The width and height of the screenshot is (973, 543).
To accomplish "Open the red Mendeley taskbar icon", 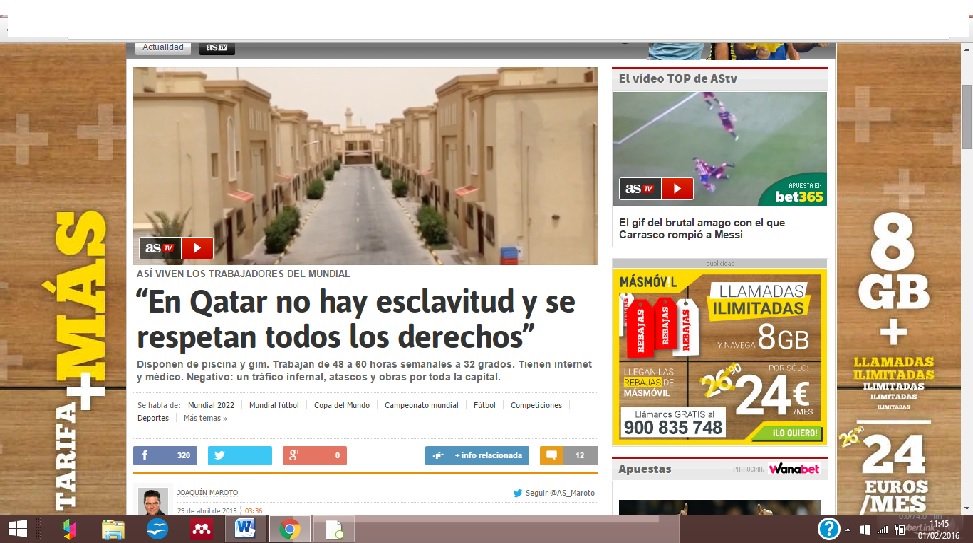I will pos(202,529).
